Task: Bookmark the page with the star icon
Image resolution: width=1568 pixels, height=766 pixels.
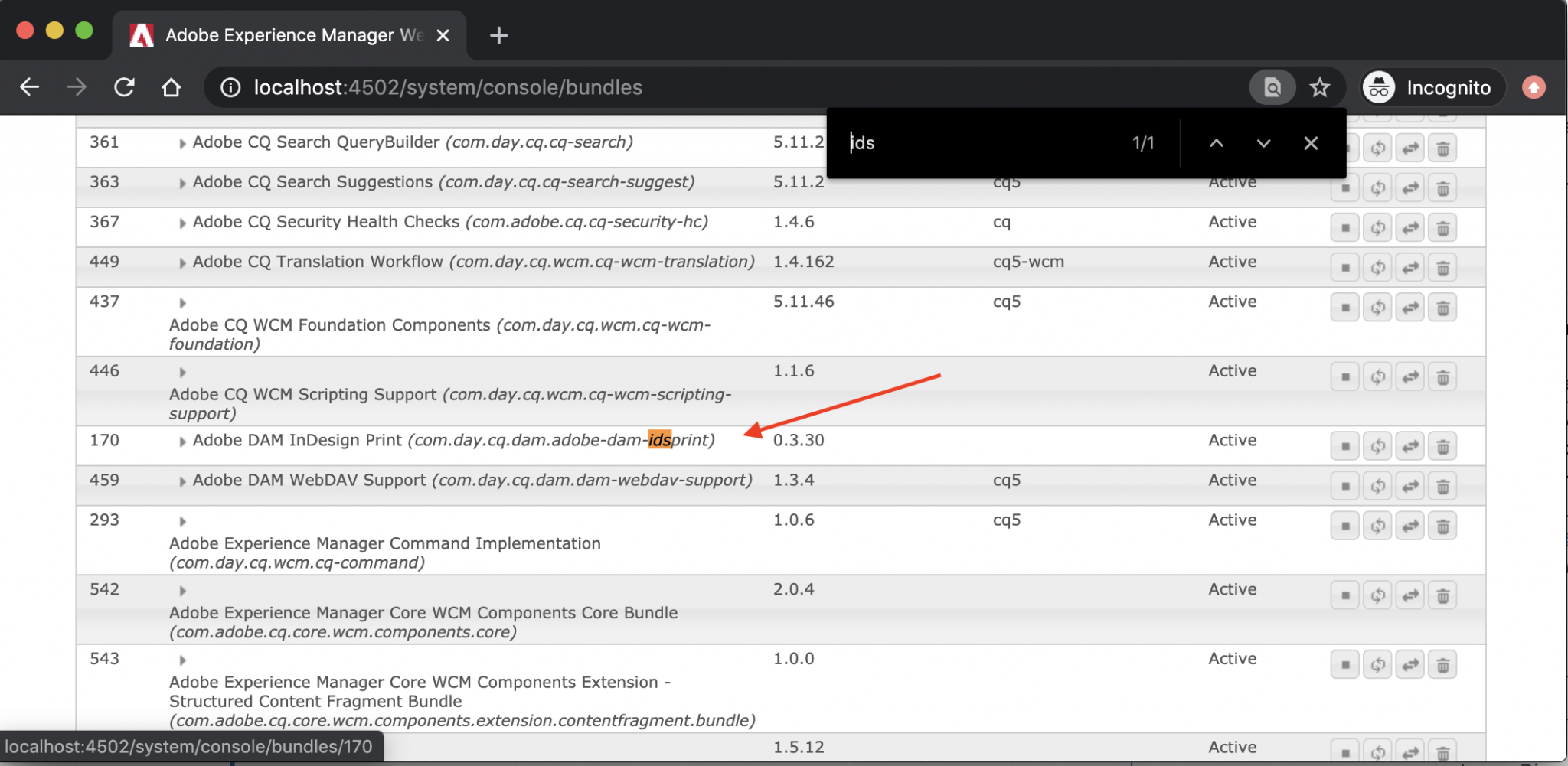Action: 1319,86
